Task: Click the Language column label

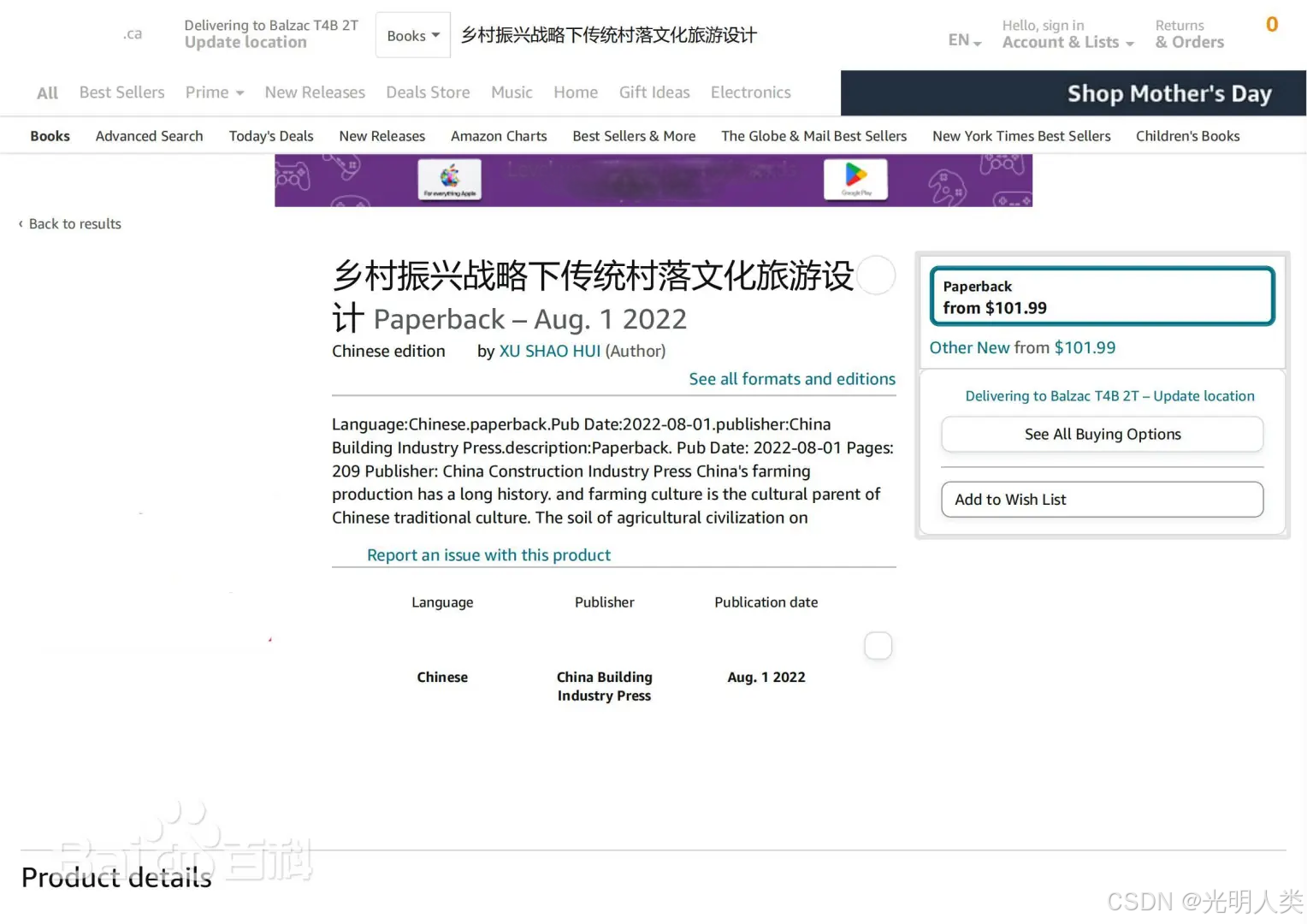Action: [442, 602]
